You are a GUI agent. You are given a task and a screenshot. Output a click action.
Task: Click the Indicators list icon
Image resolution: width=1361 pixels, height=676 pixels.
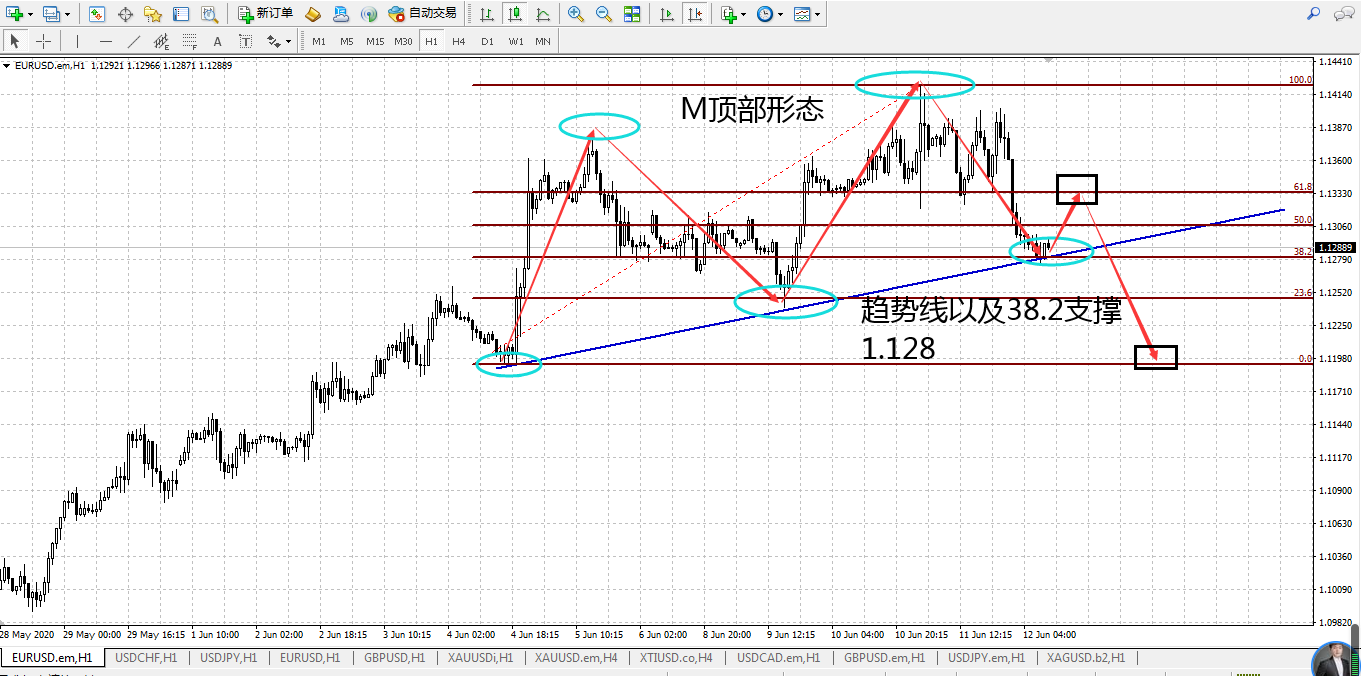coord(729,14)
